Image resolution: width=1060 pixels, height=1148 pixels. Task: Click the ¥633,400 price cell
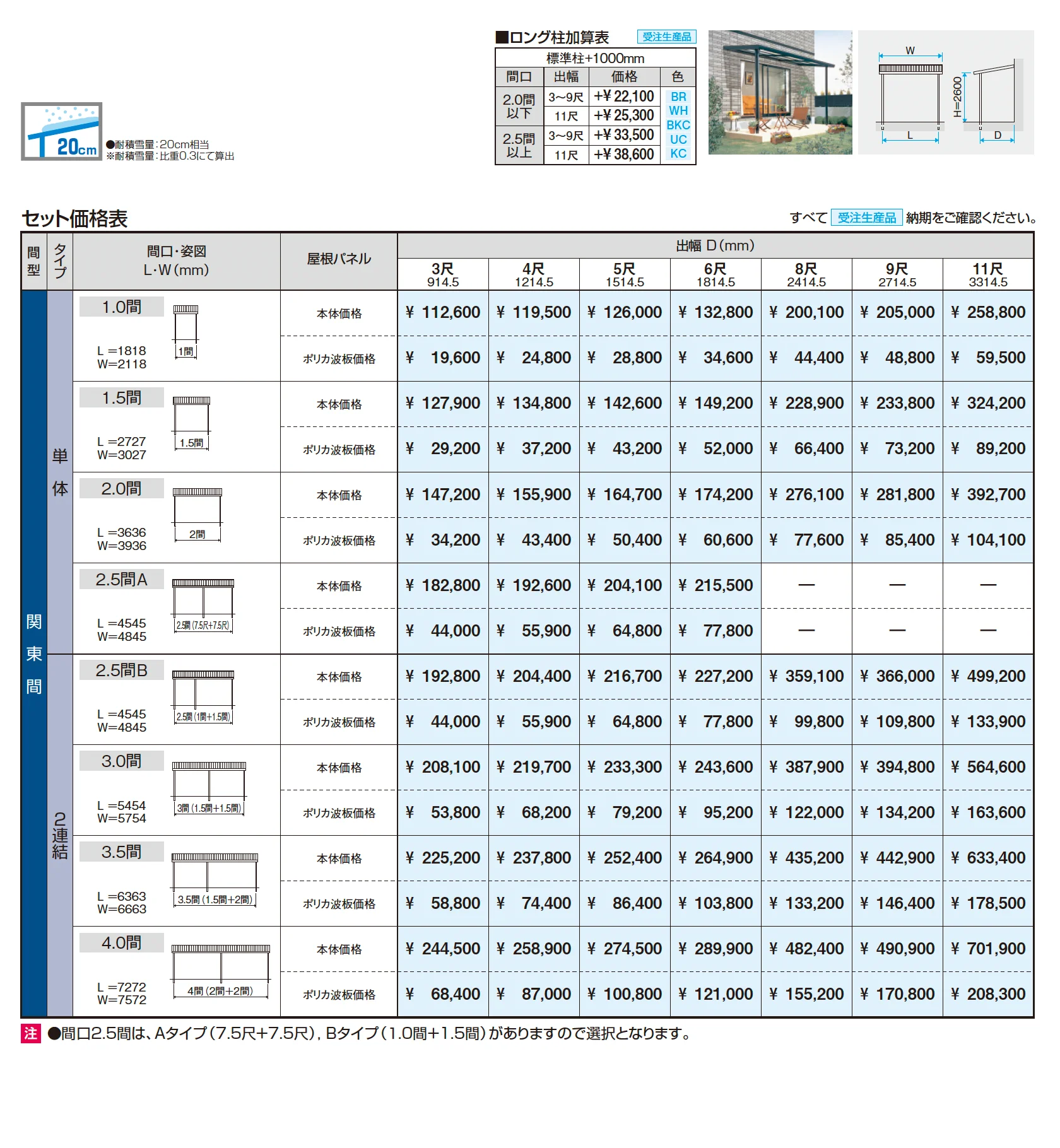tap(988, 858)
